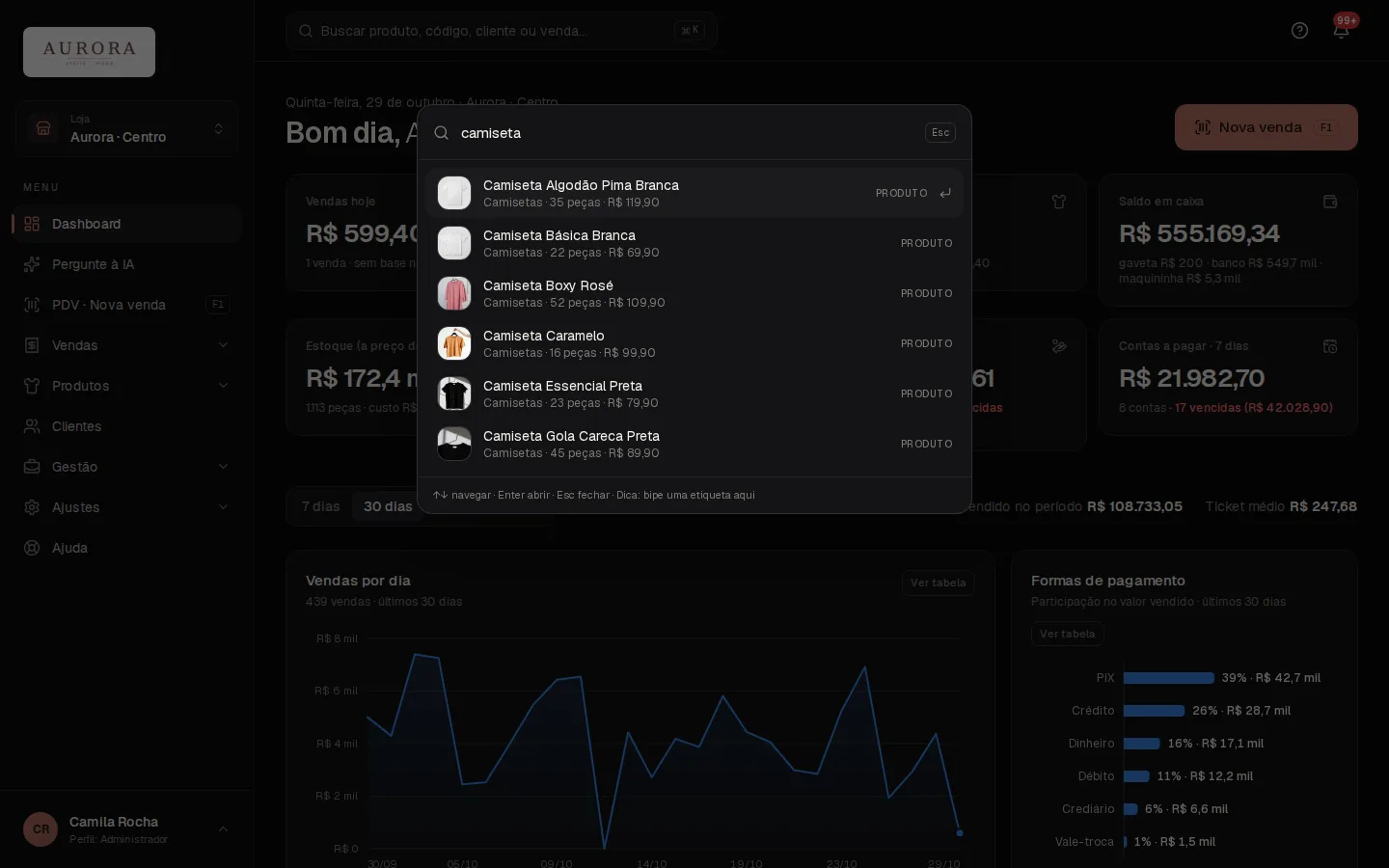Click Ver tabela in Formas de pagamento
This screenshot has height=868, width=1389.
[x=1068, y=634]
